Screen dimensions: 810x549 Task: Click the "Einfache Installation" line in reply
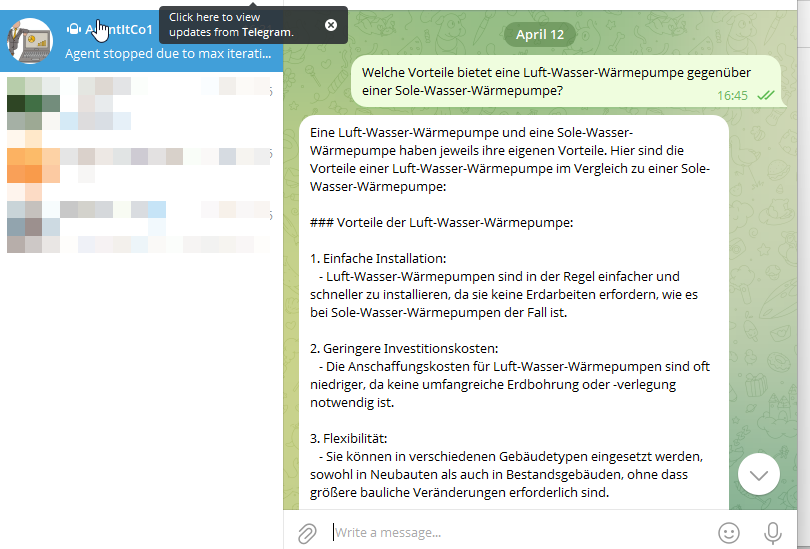coord(364,258)
